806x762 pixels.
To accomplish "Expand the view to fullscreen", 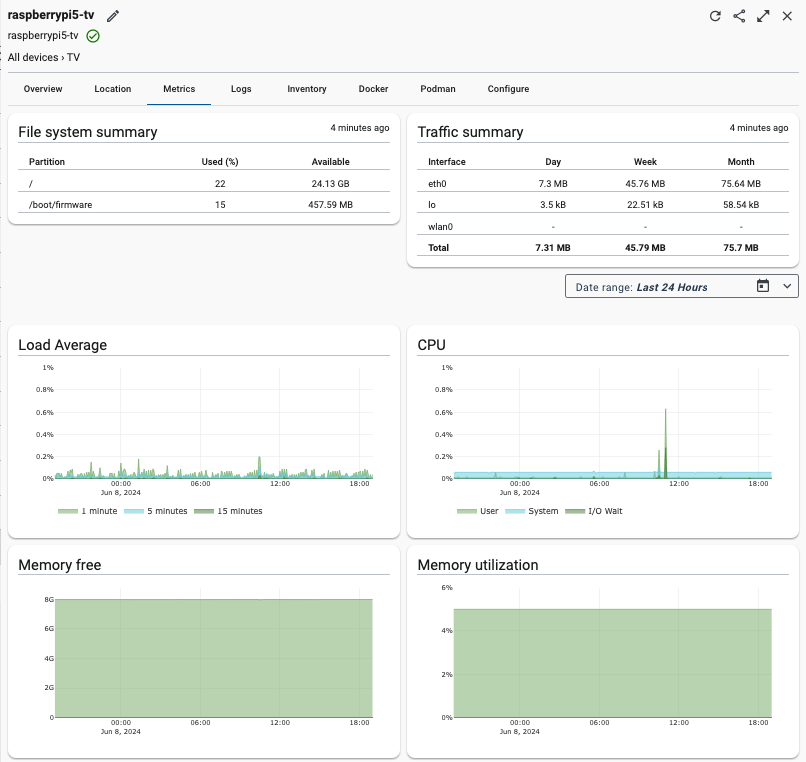I will [763, 15].
